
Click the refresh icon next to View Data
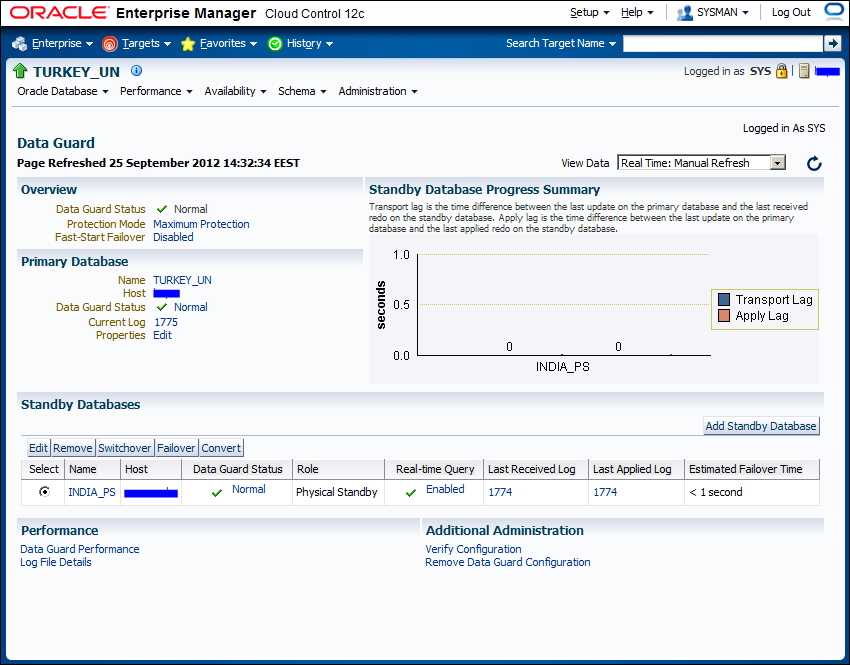(814, 163)
